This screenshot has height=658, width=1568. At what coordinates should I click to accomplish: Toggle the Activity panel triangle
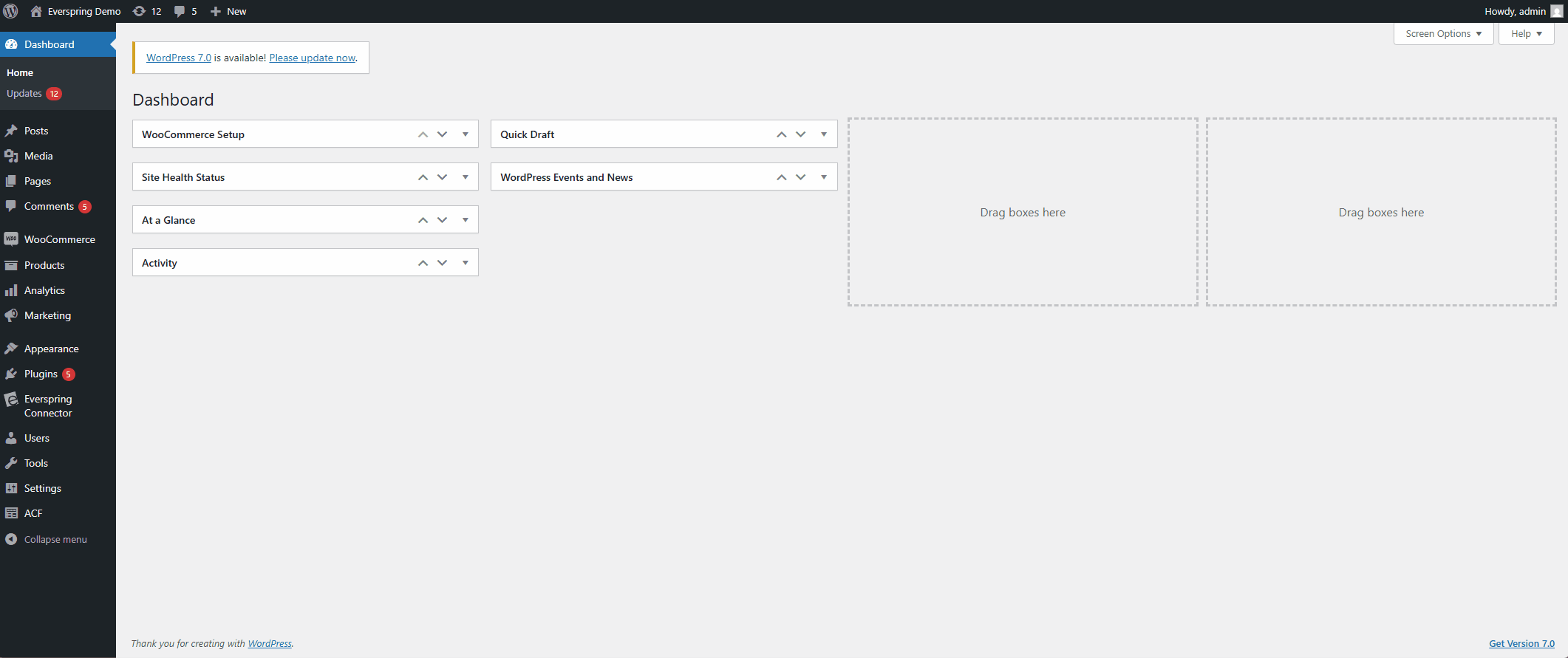(x=466, y=263)
